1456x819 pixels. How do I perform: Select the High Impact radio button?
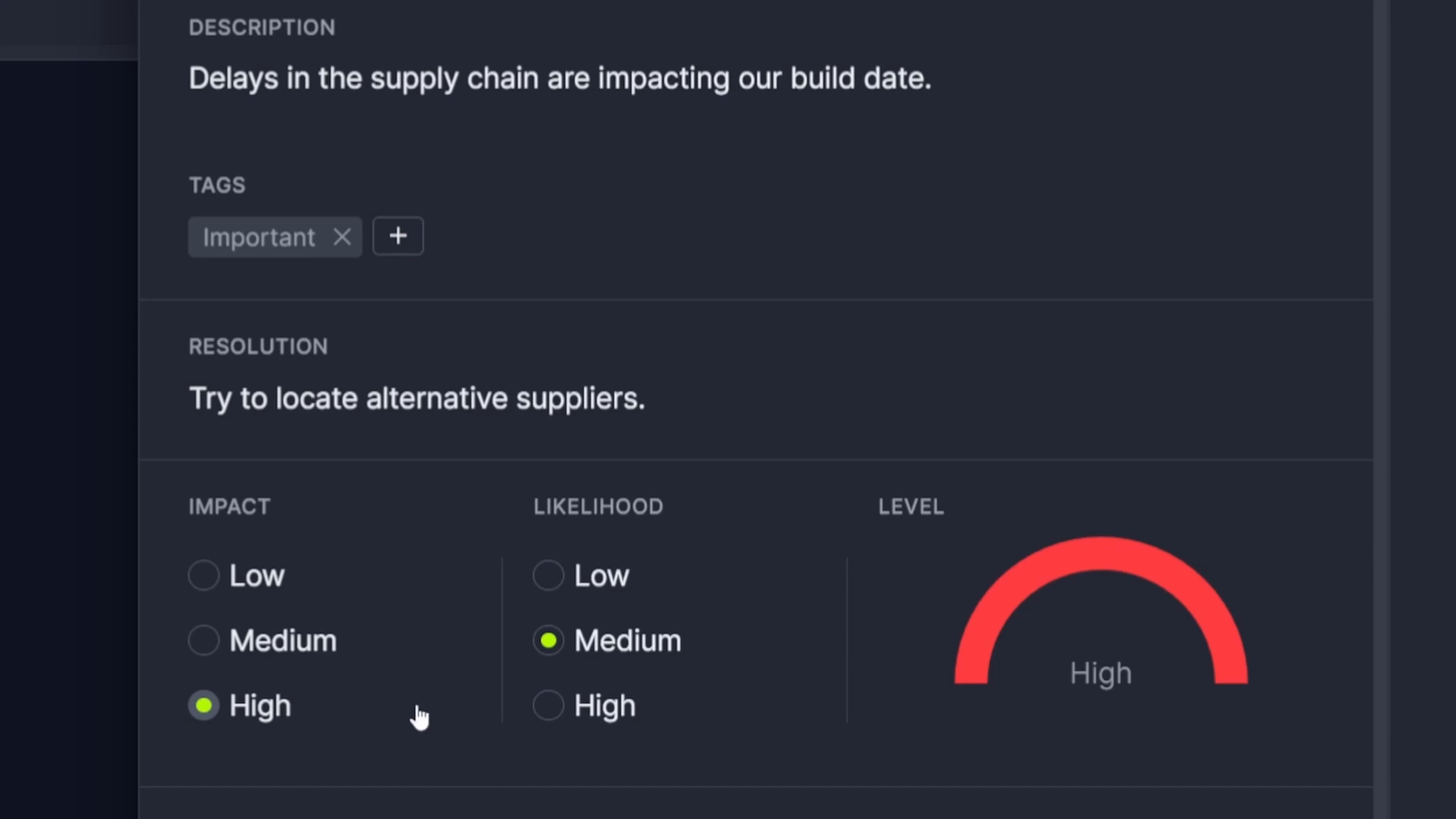coord(204,705)
